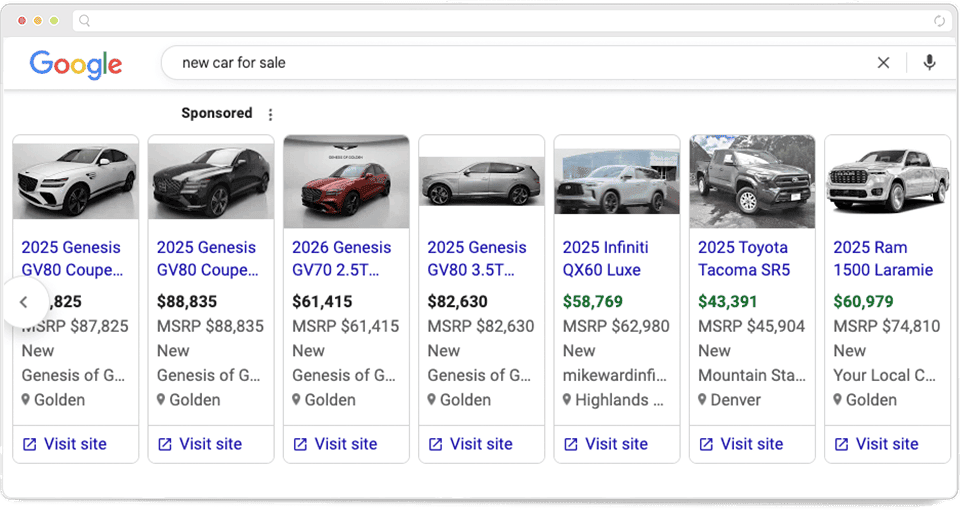Click the $60,979 Ram price
This screenshot has height=510, width=960.
pyautogui.click(x=863, y=302)
